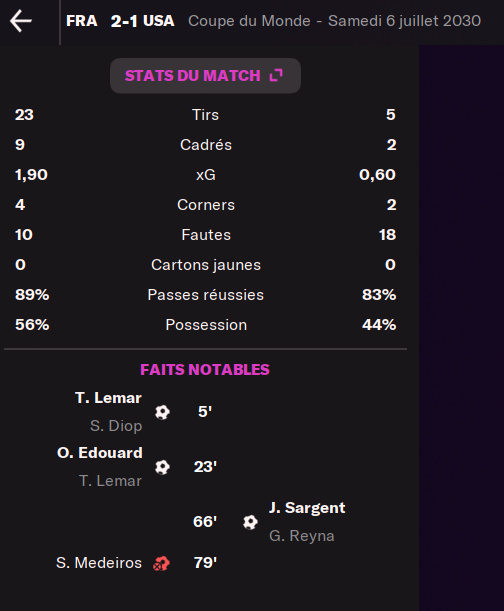Image resolution: width=504 pixels, height=611 pixels.
Task: Select T. Lemar assist on second goal
Action: click(x=110, y=481)
